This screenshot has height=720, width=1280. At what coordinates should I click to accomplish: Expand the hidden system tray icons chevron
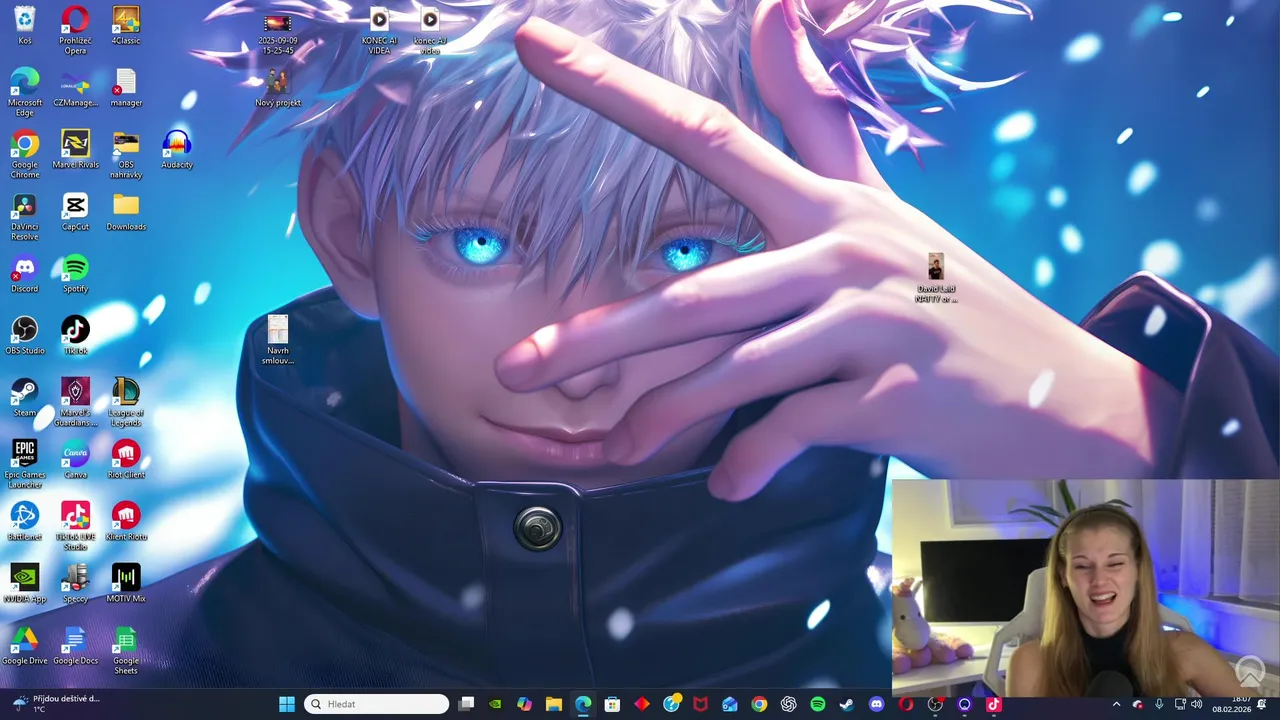pos(1117,704)
